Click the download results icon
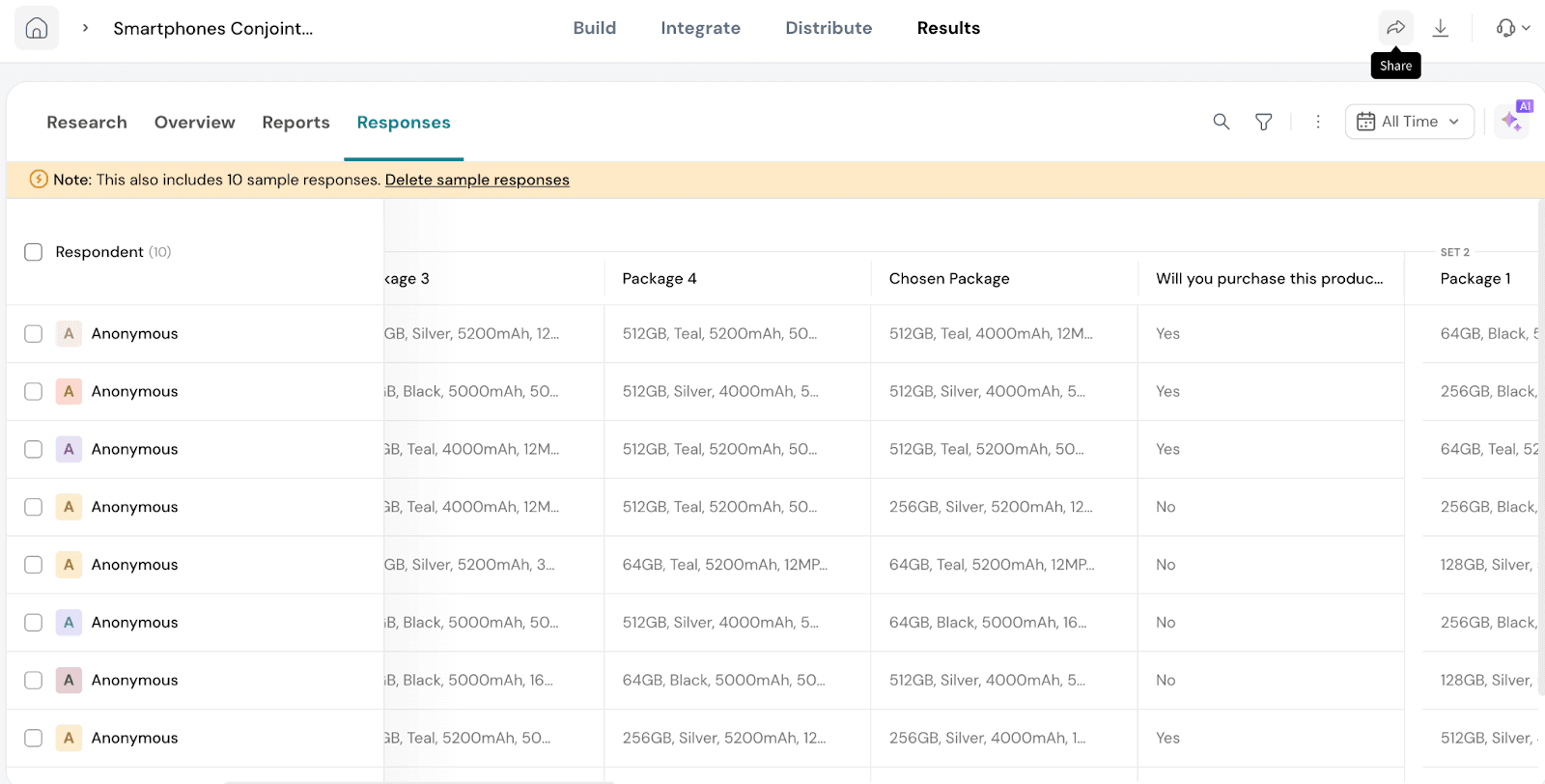Image resolution: width=1545 pixels, height=784 pixels. (x=1440, y=28)
